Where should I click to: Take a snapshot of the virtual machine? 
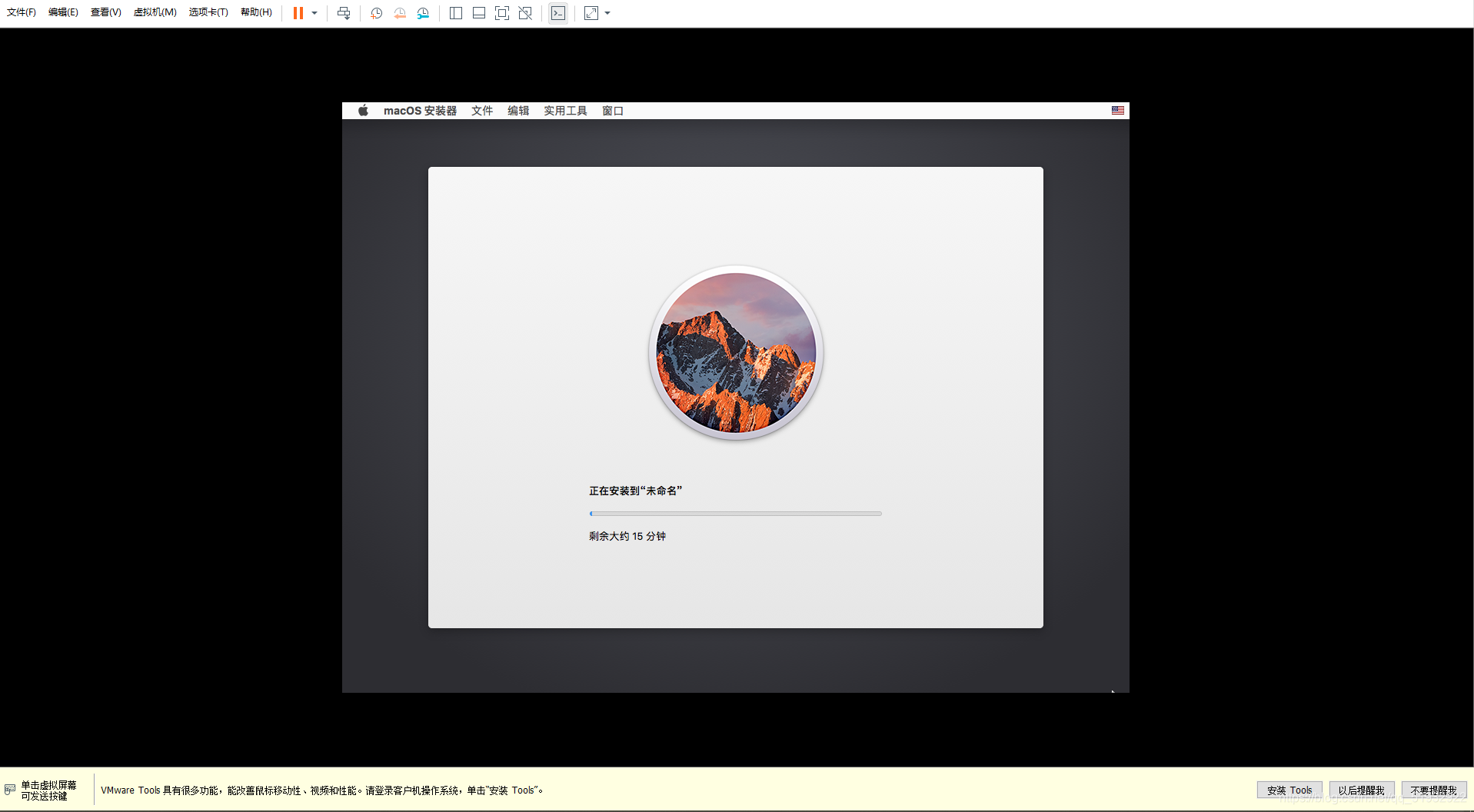377,13
